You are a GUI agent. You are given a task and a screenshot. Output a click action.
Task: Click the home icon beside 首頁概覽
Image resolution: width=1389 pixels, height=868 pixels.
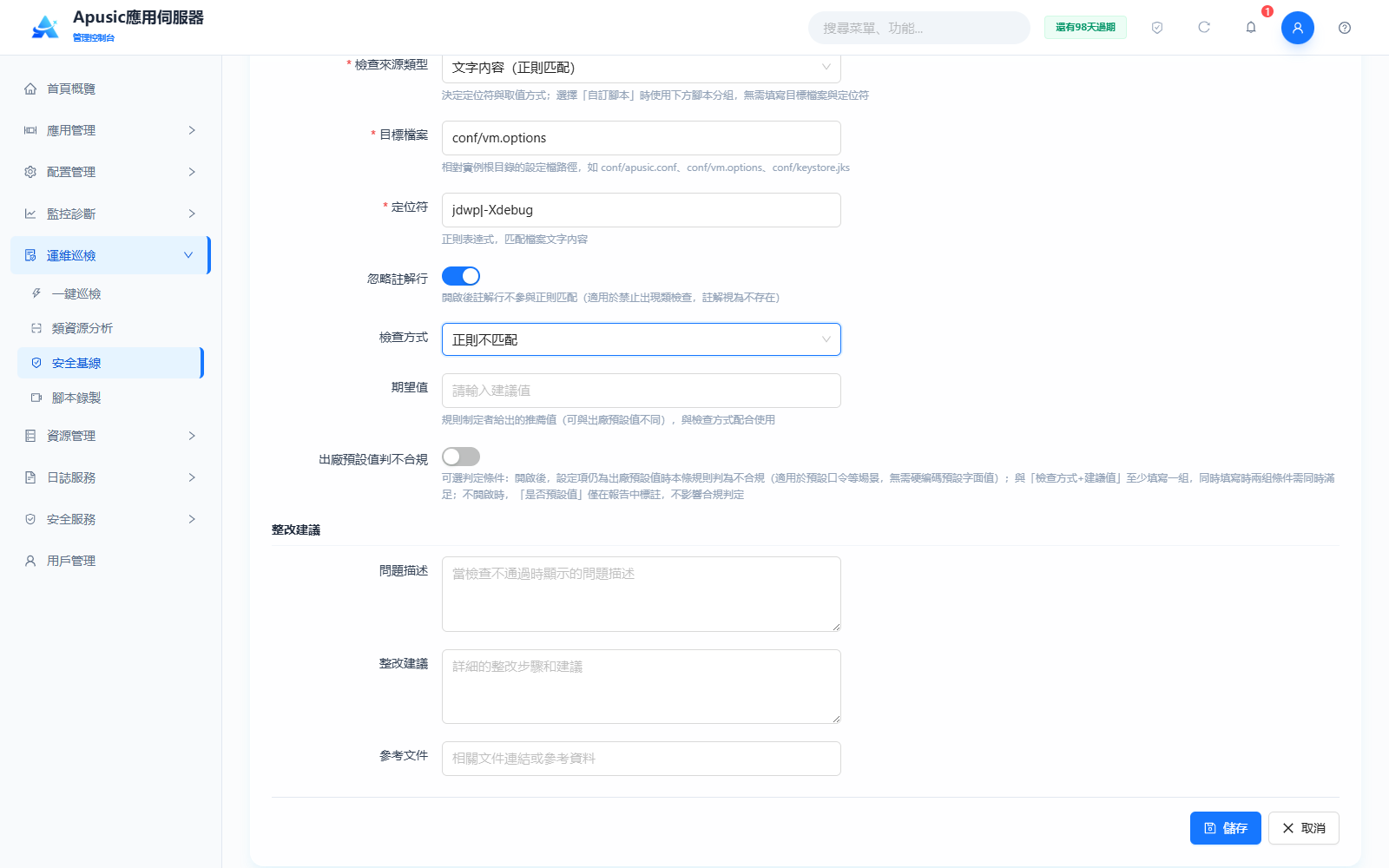pos(30,89)
